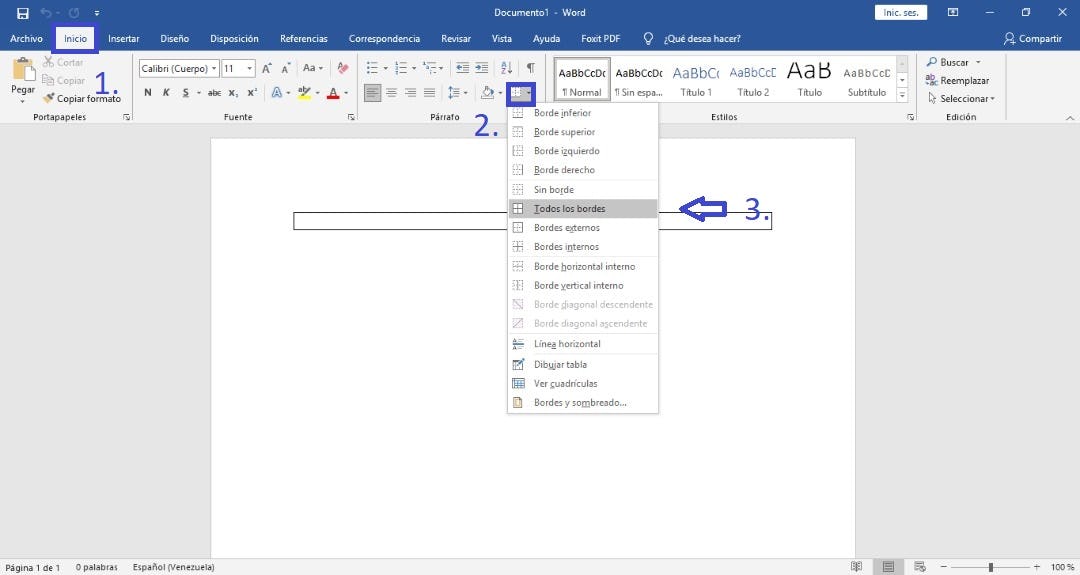1080x575 pixels.
Task: Apply the Título 1 style thumbnail
Action: [696, 79]
